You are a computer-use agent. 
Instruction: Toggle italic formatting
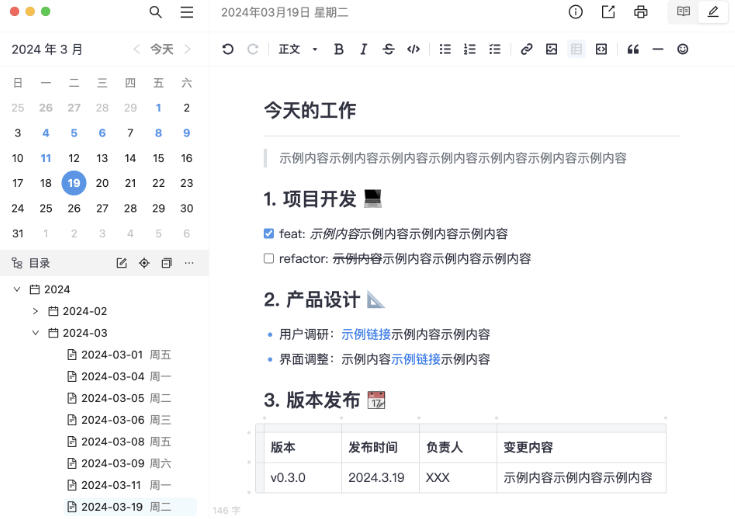click(363, 49)
